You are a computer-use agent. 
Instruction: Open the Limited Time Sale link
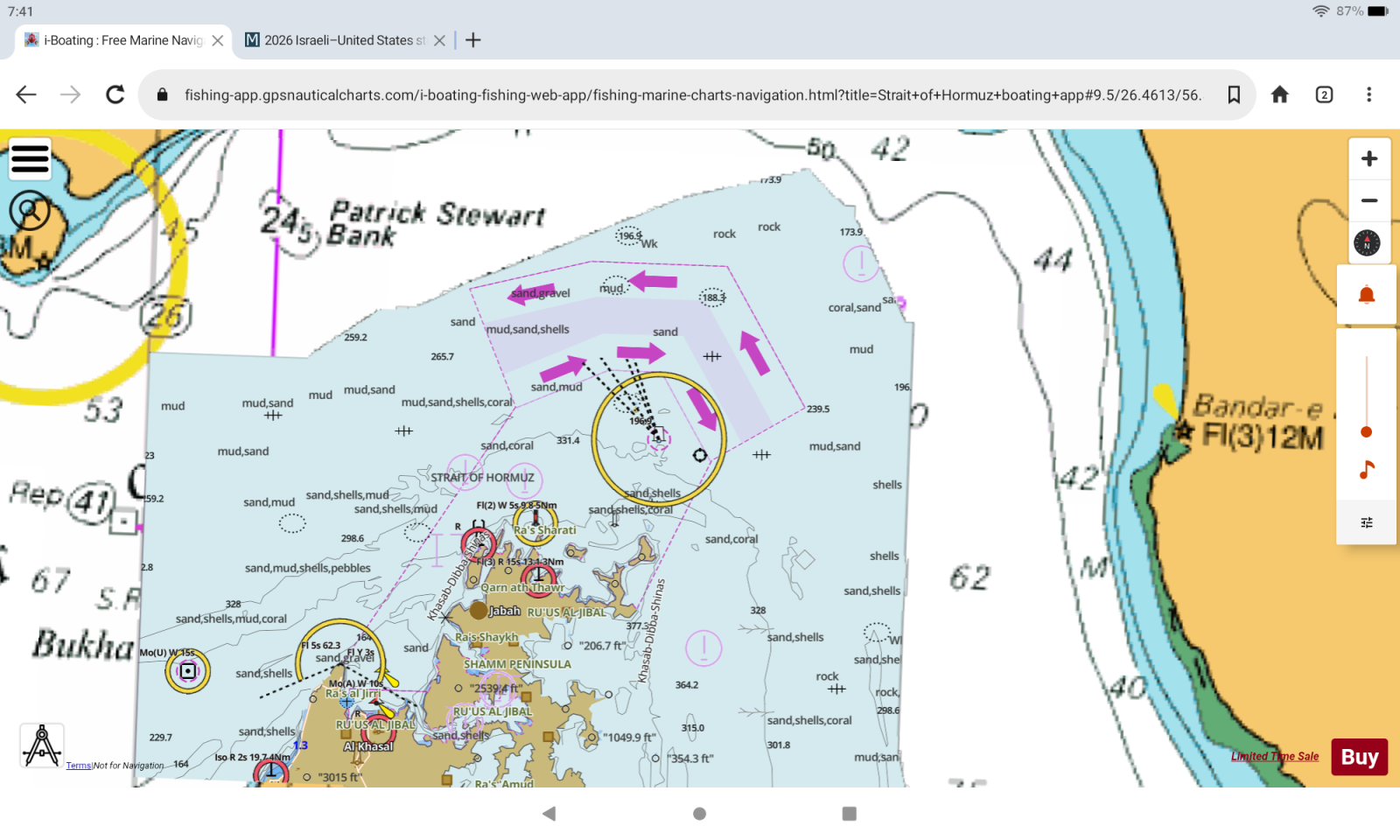point(1275,756)
